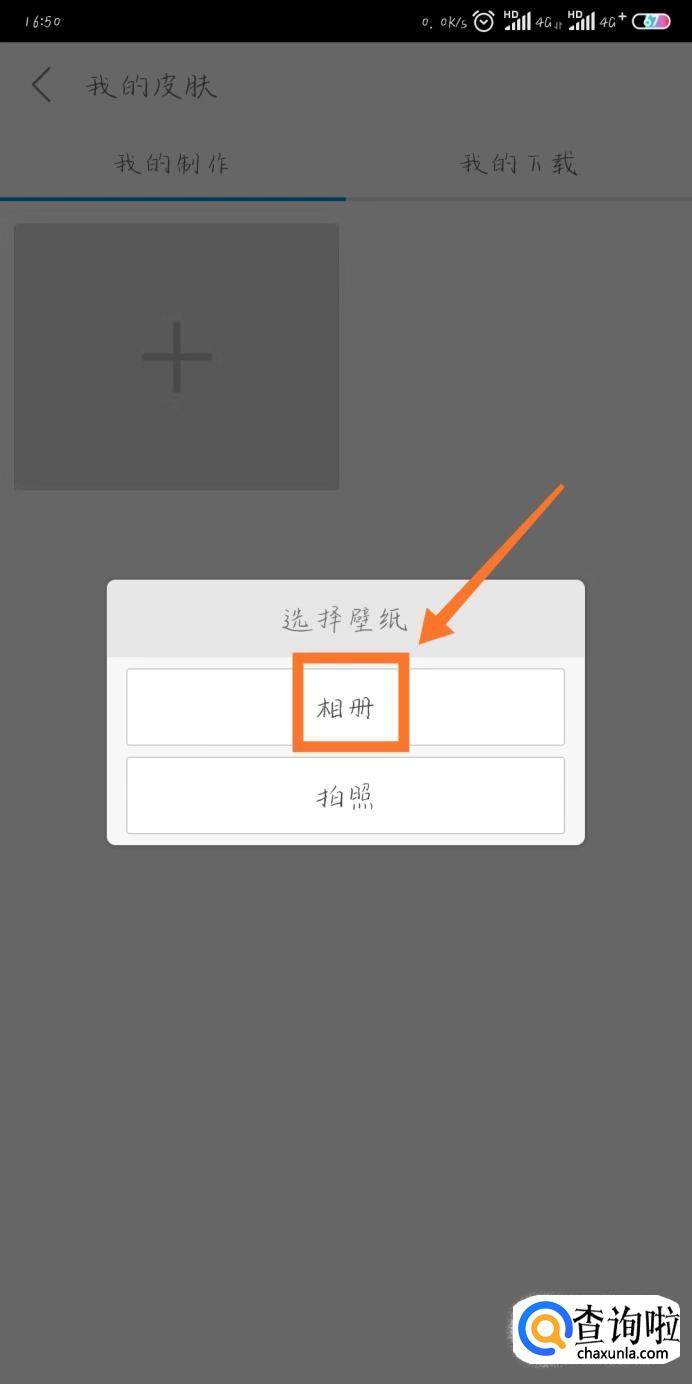692x1384 pixels.
Task: Tap the 我的皮肤 page title
Action: (152, 86)
